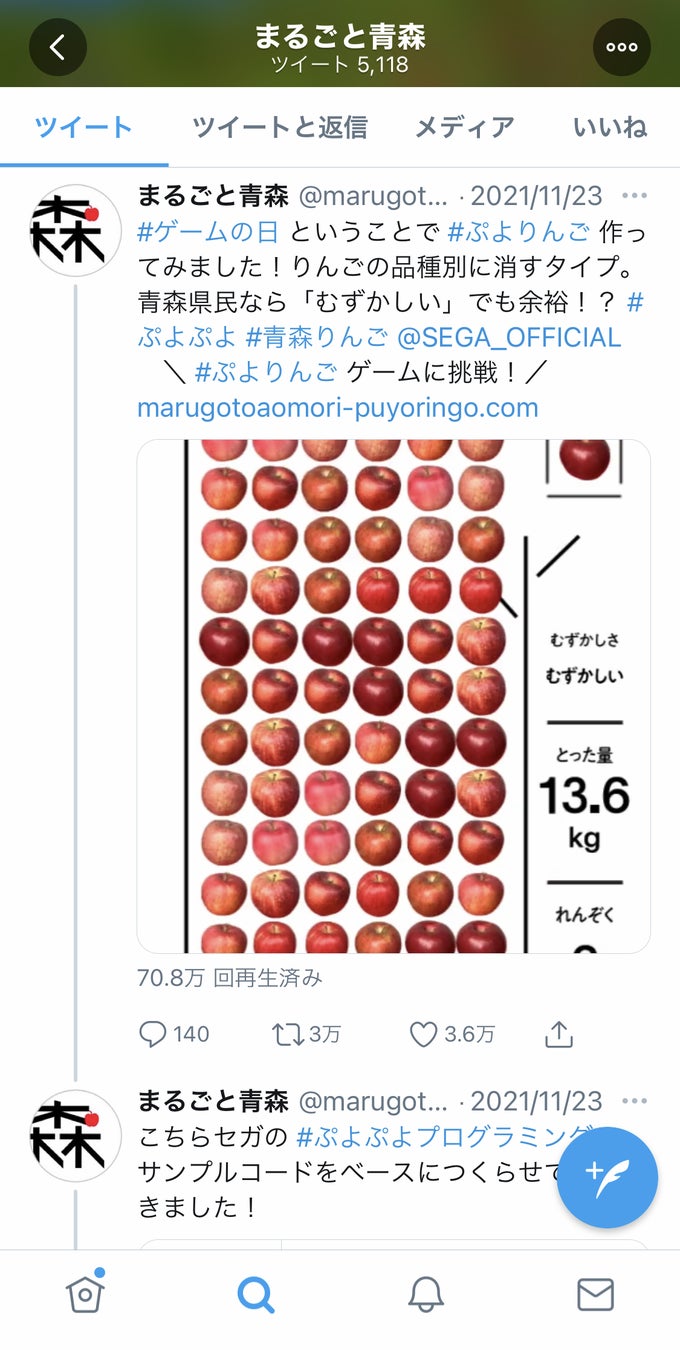Open the Search tab at the bottom
The width and height of the screenshot is (680, 1350).
[256, 1292]
